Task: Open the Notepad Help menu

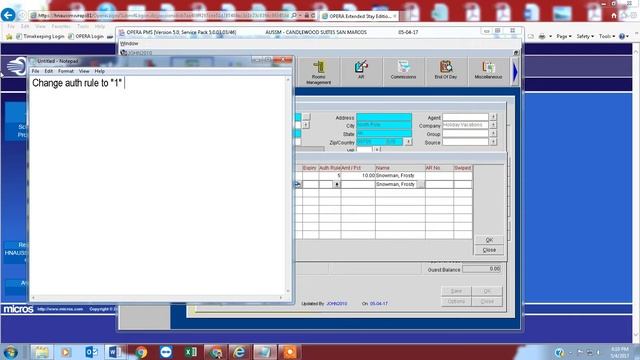Action: click(x=100, y=71)
